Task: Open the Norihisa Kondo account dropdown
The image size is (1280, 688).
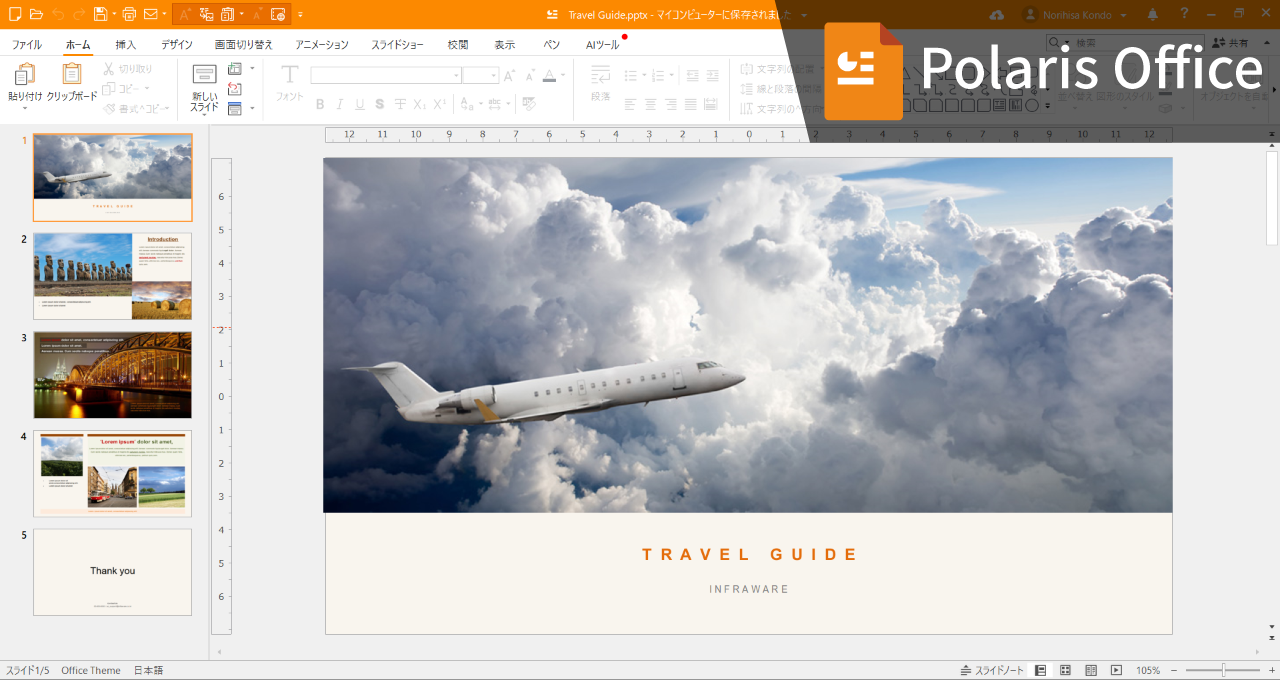Action: pyautogui.click(x=1075, y=15)
